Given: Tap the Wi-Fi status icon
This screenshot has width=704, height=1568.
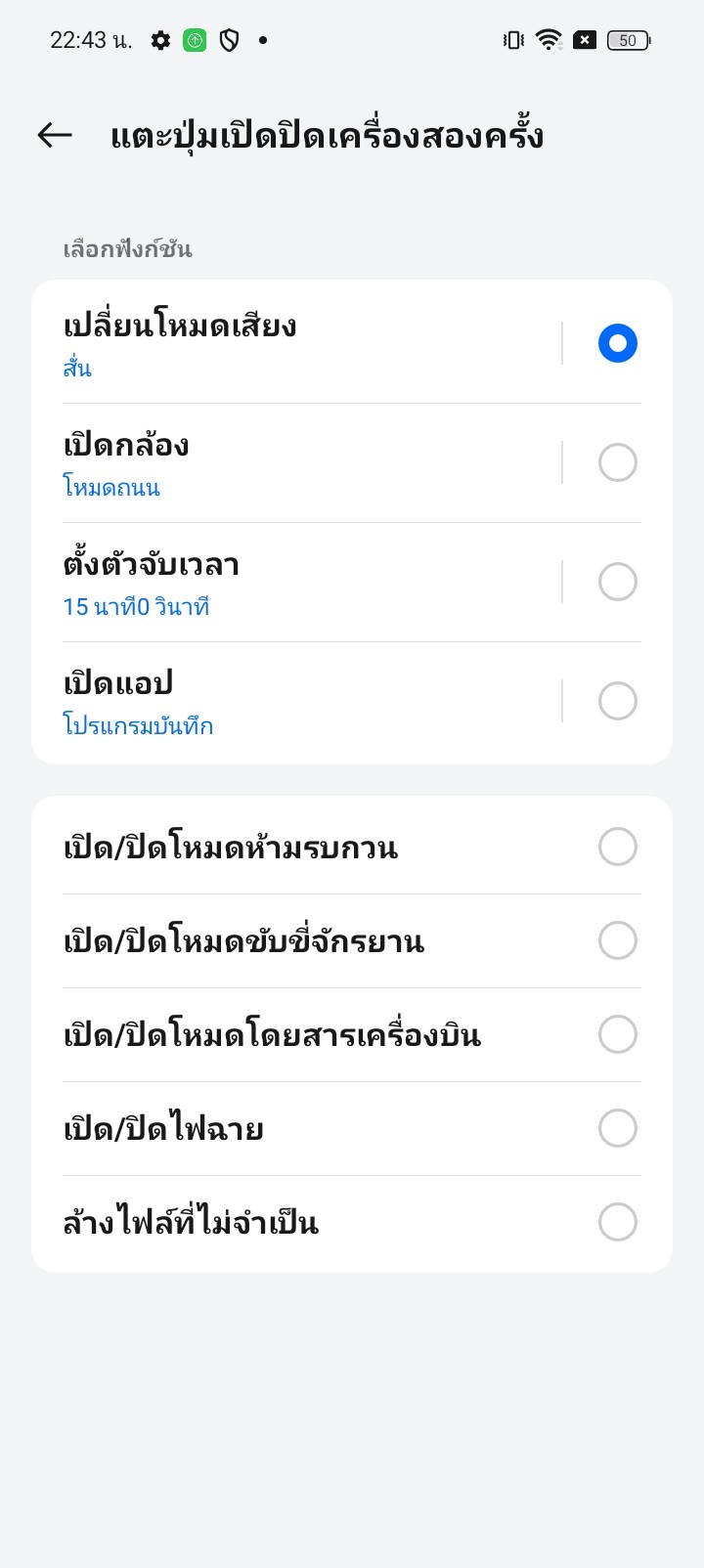Looking at the screenshot, I should point(548,40).
